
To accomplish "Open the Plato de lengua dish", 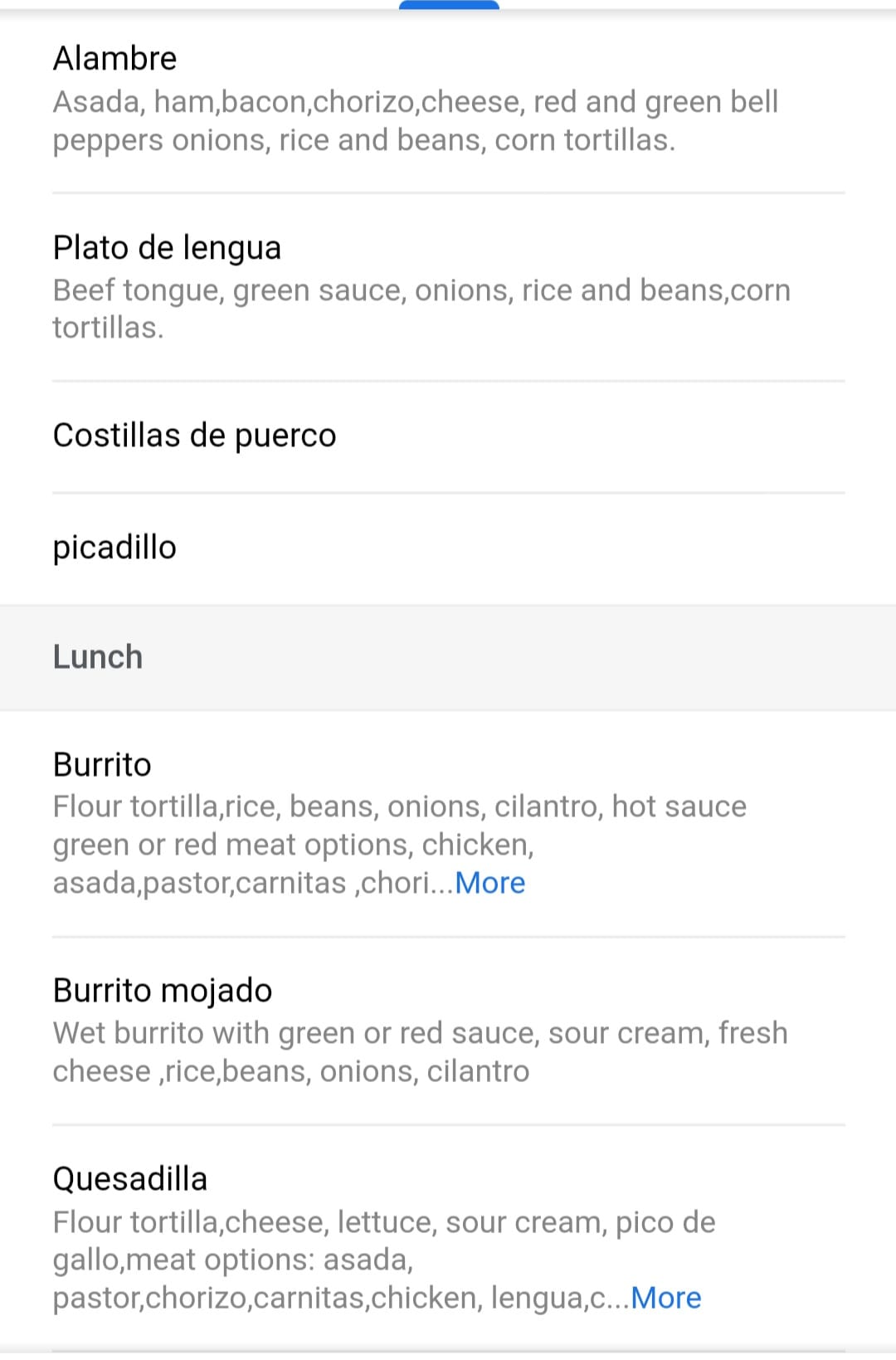I will point(167,248).
